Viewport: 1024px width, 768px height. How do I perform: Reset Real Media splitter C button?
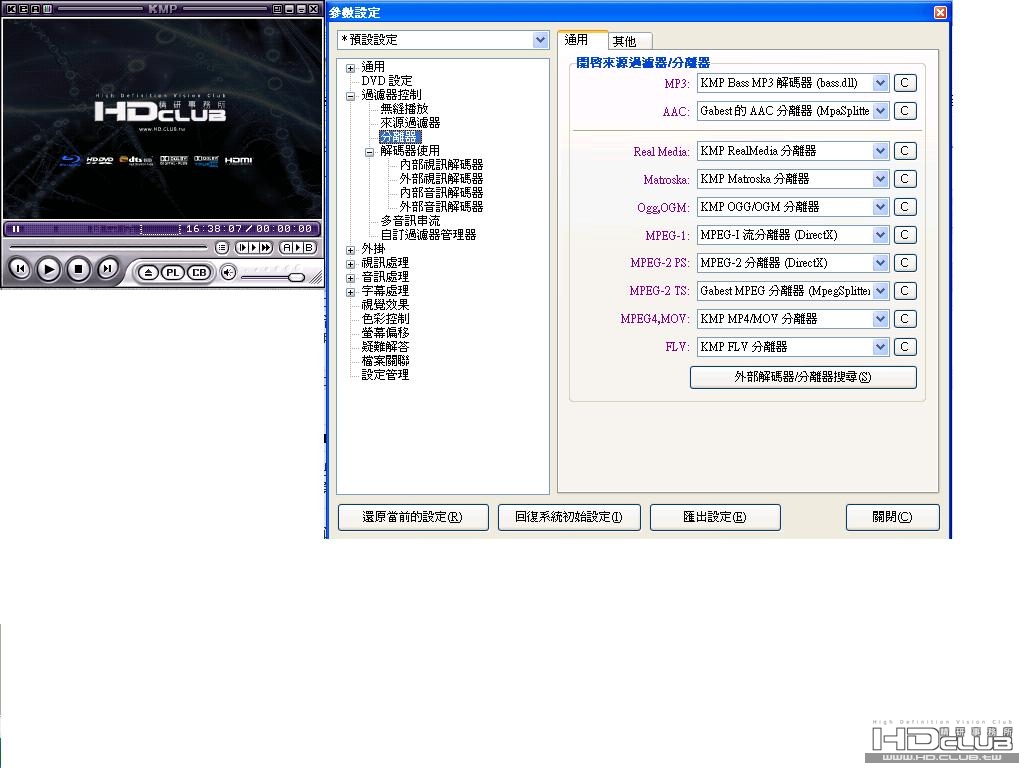point(904,151)
